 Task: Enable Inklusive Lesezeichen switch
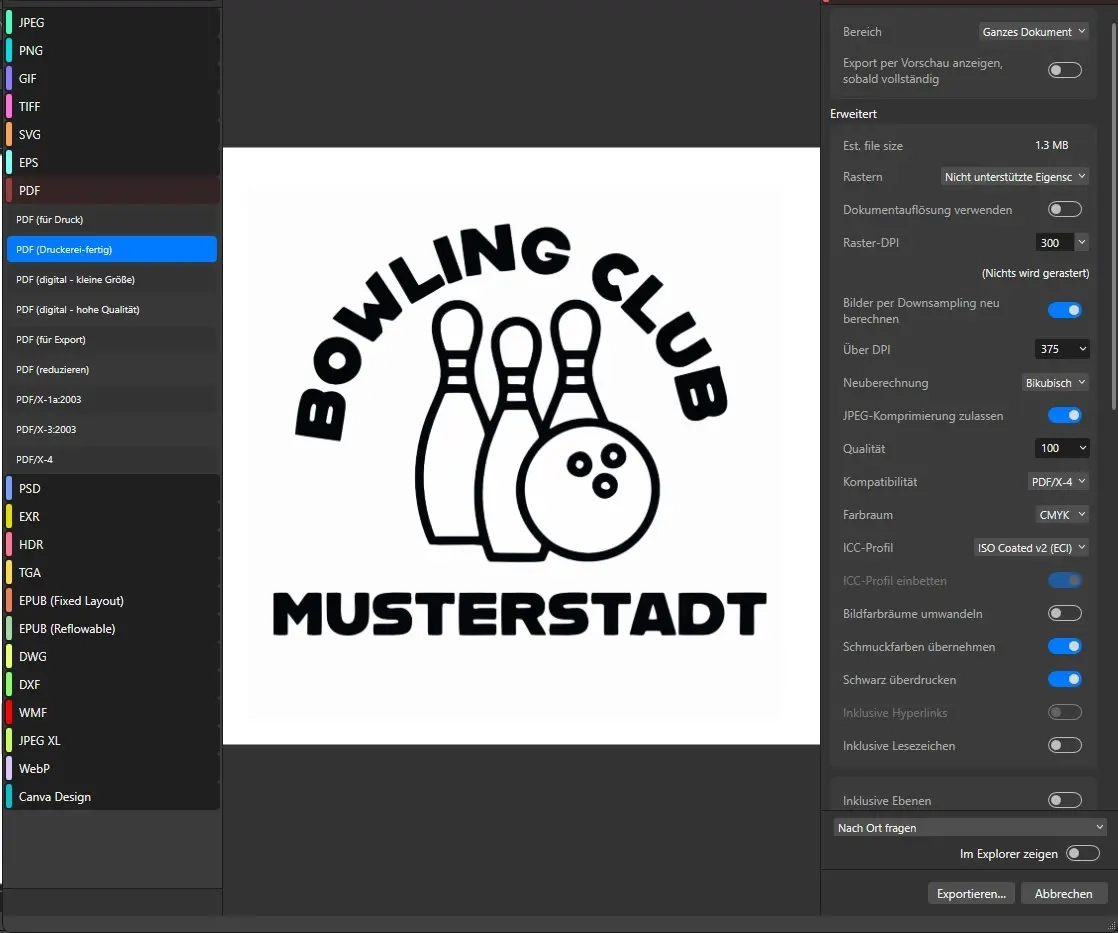pyautogui.click(x=1065, y=746)
